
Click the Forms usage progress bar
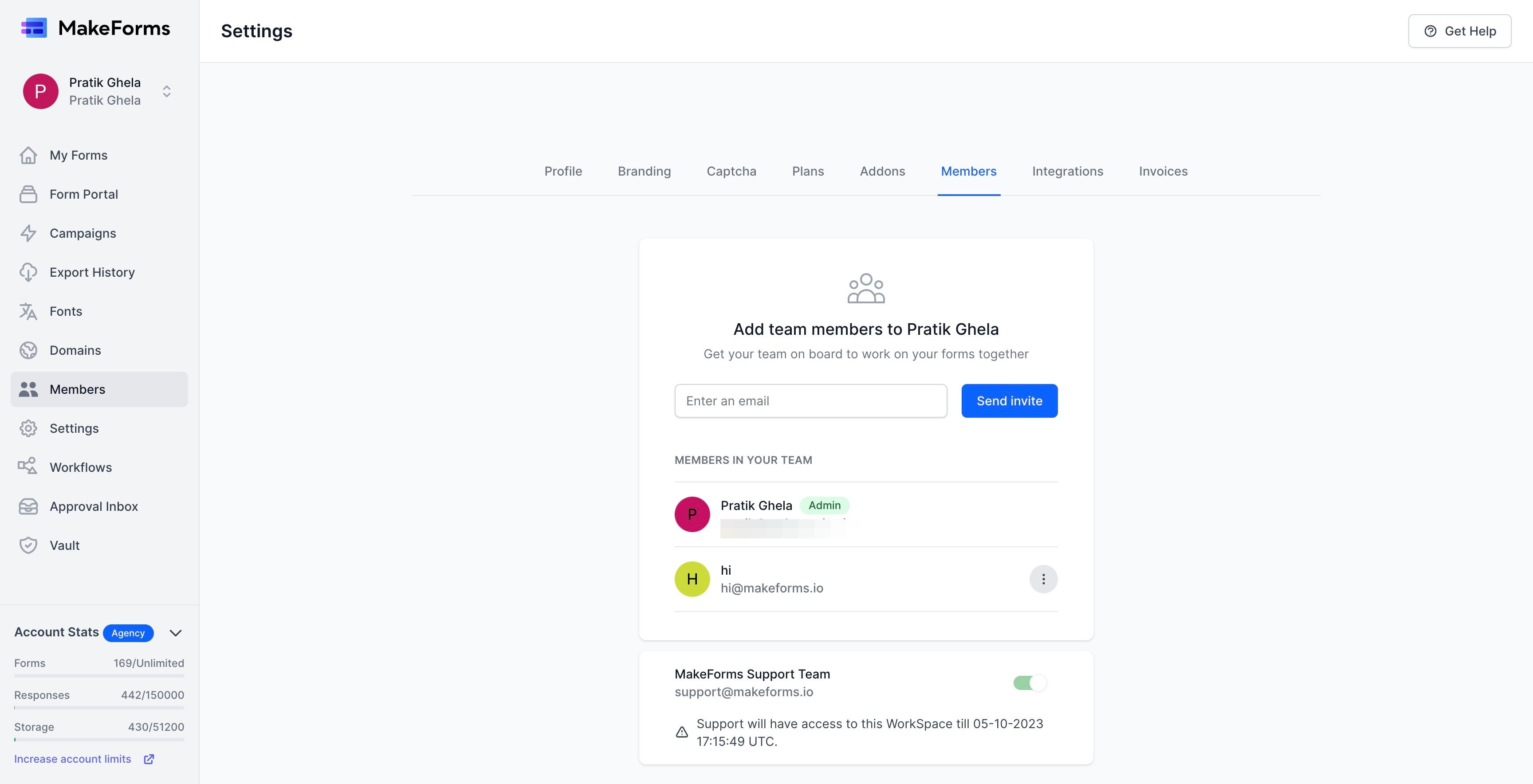click(x=99, y=676)
